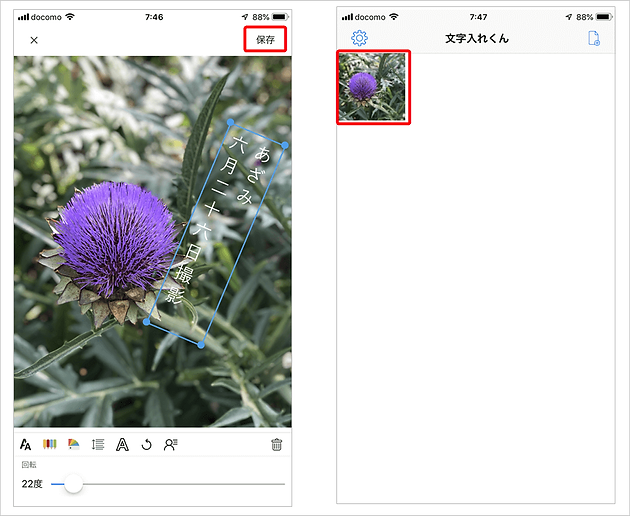This screenshot has width=630, height=516.
Task: Open the font style (FA) tool
Action: pos(25,444)
